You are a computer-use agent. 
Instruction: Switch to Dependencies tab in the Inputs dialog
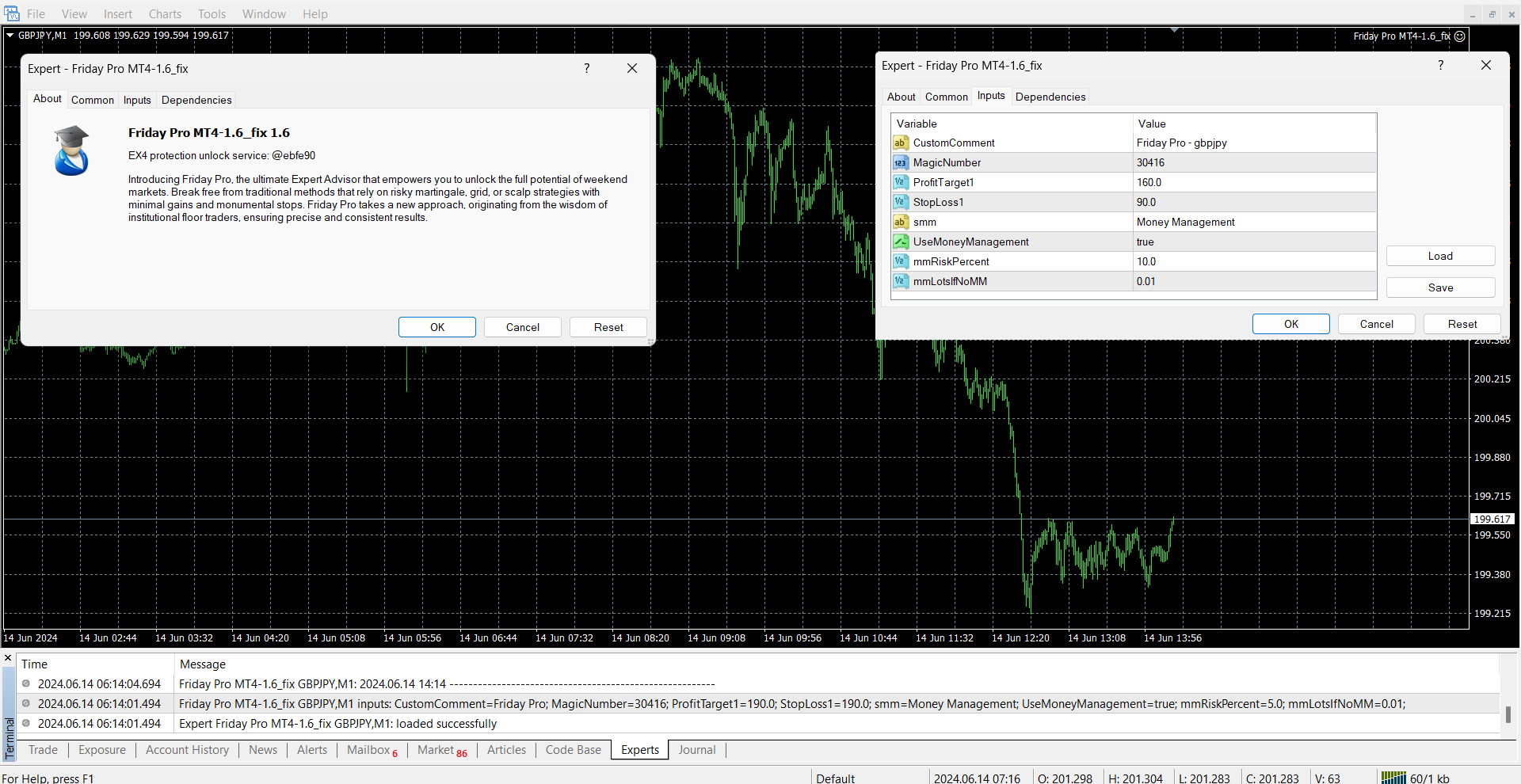coord(1050,97)
